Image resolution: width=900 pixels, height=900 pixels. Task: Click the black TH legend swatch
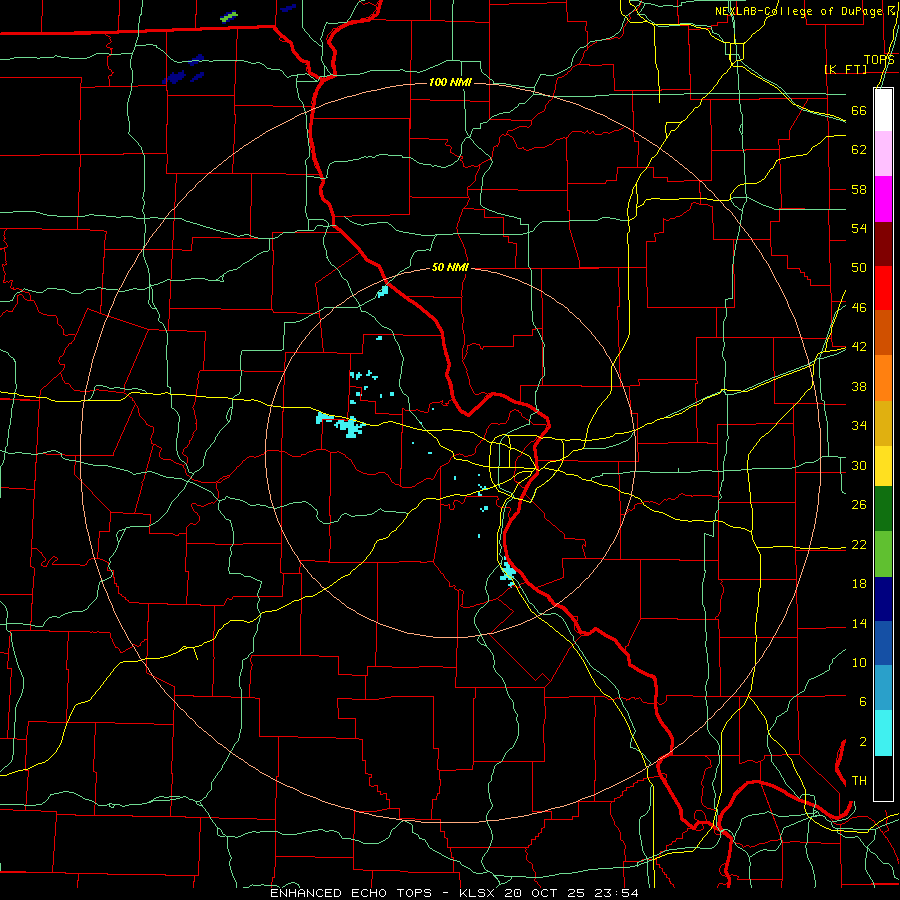883,778
